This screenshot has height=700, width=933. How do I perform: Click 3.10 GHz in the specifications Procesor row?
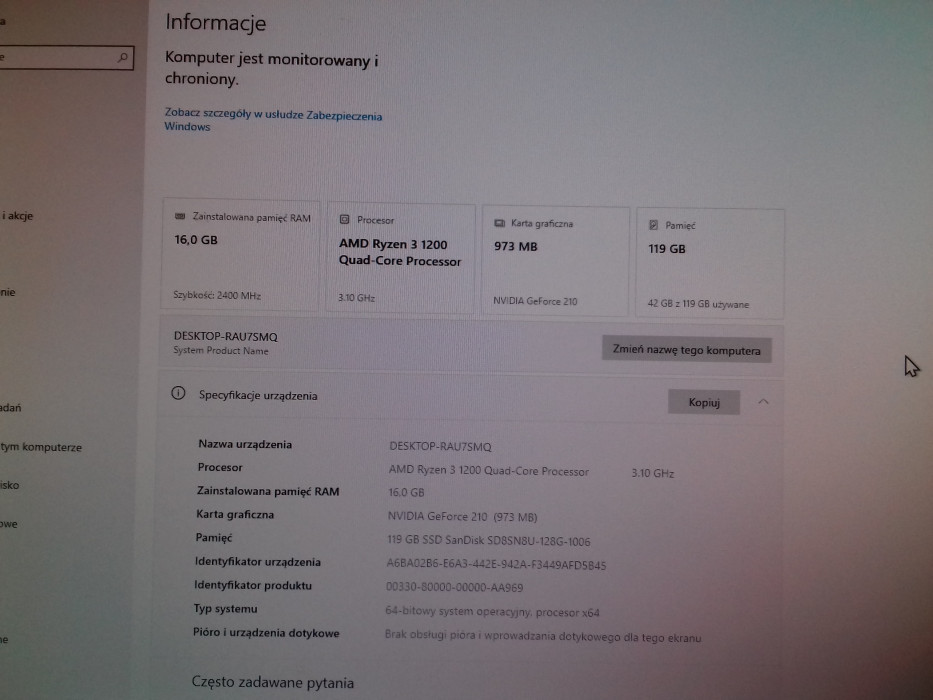(653, 473)
